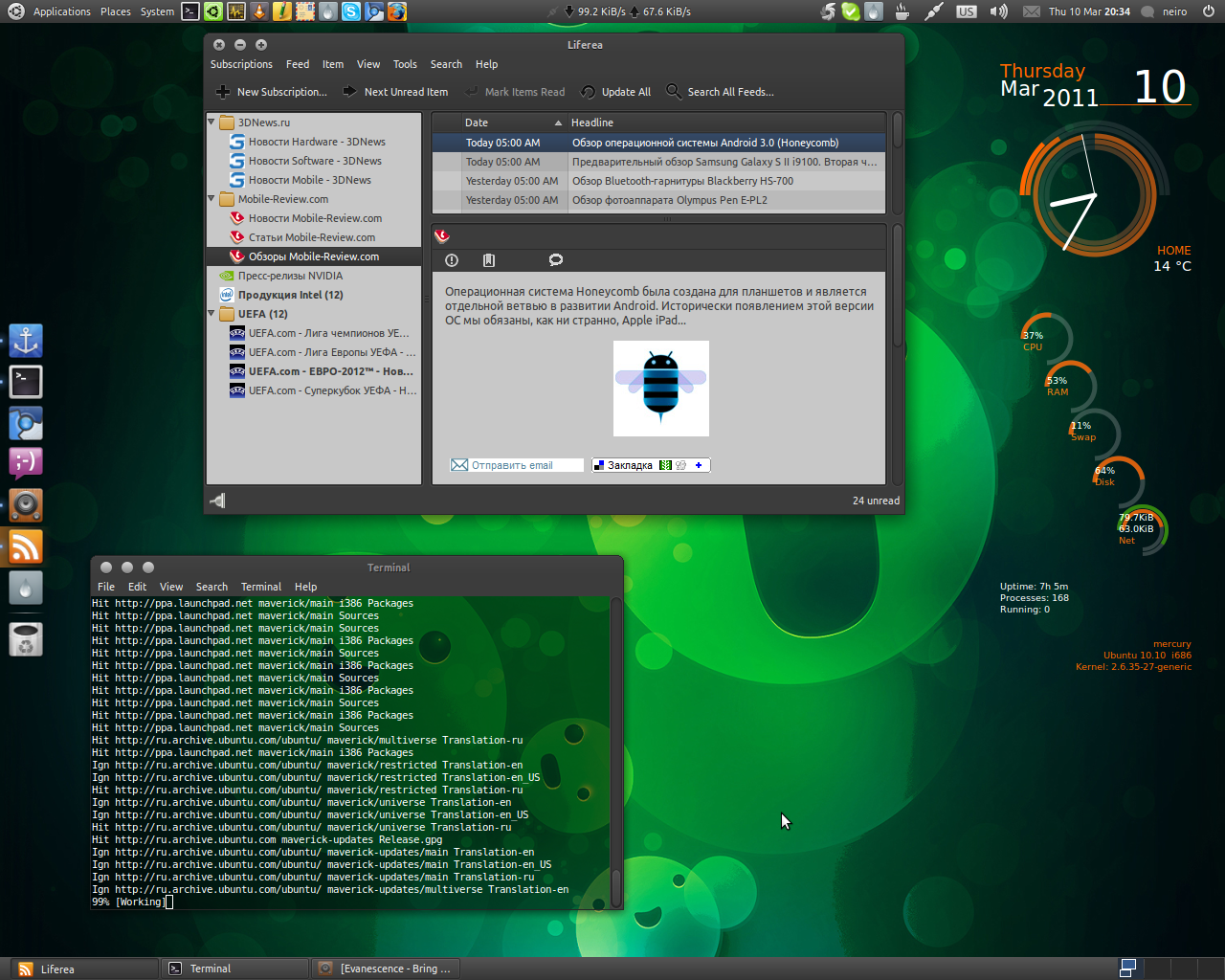Click the orange RSS icon in the dock
The image size is (1225, 980).
(x=25, y=546)
